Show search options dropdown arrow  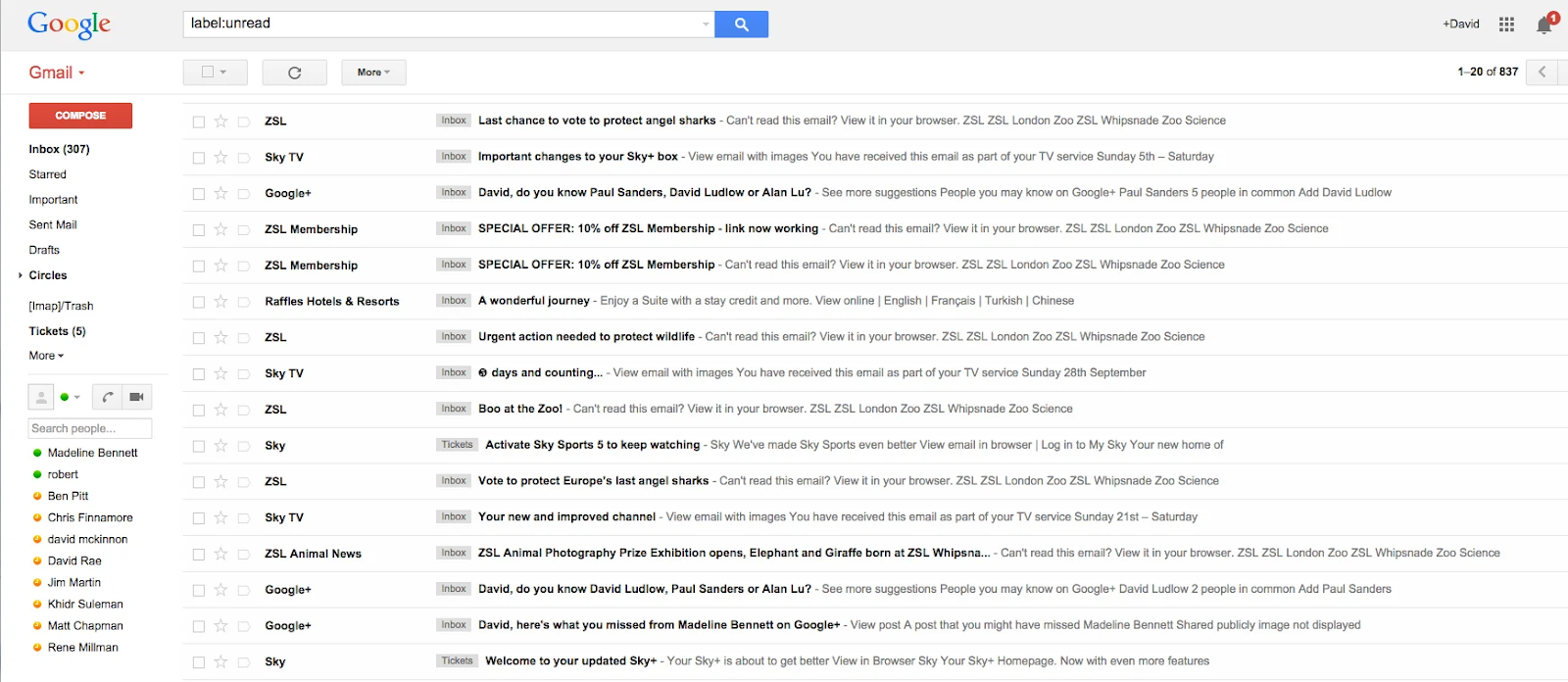[707, 24]
